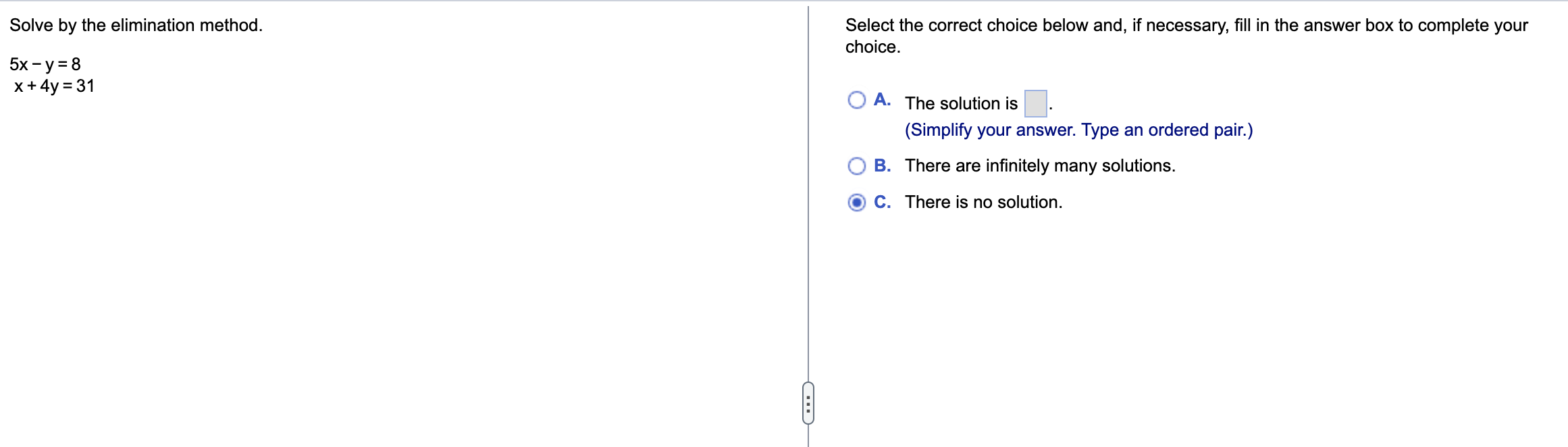Click the pane divider handle with three dots

[x=808, y=401]
